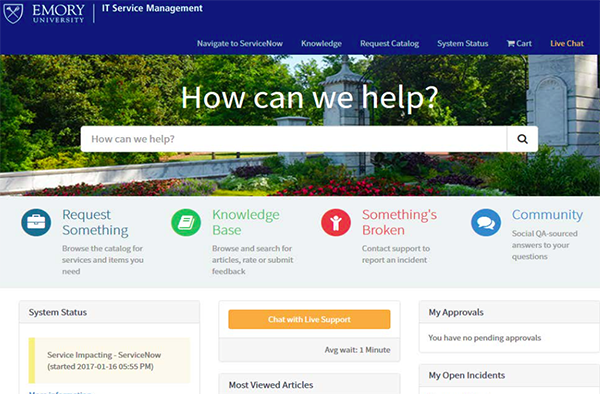The width and height of the screenshot is (600, 394).
Task: Start a Live Chat from the header
Action: [567, 44]
